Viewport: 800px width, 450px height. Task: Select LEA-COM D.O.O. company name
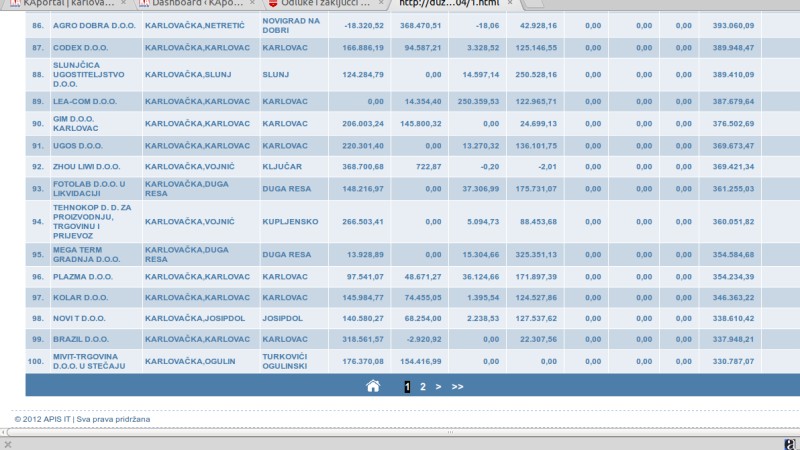pos(85,102)
